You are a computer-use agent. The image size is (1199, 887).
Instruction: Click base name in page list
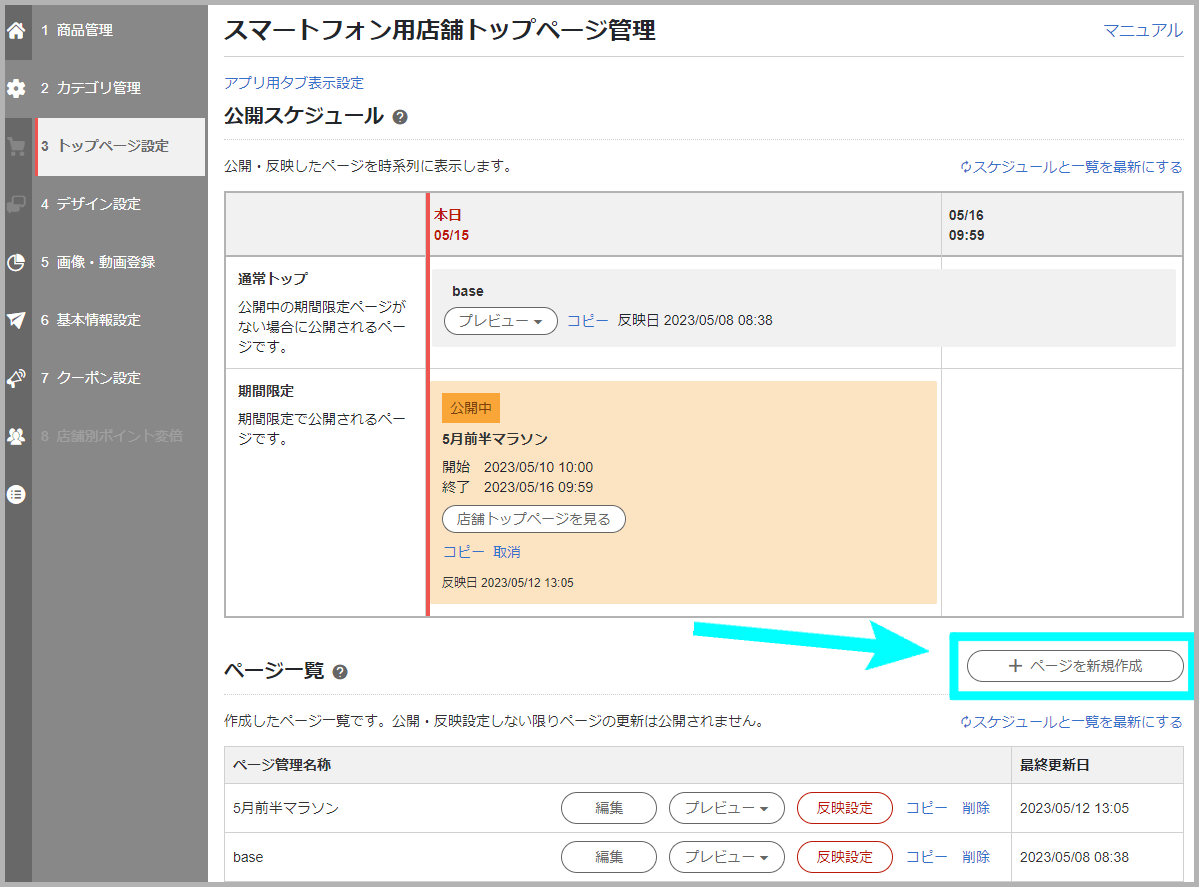[x=248, y=857]
